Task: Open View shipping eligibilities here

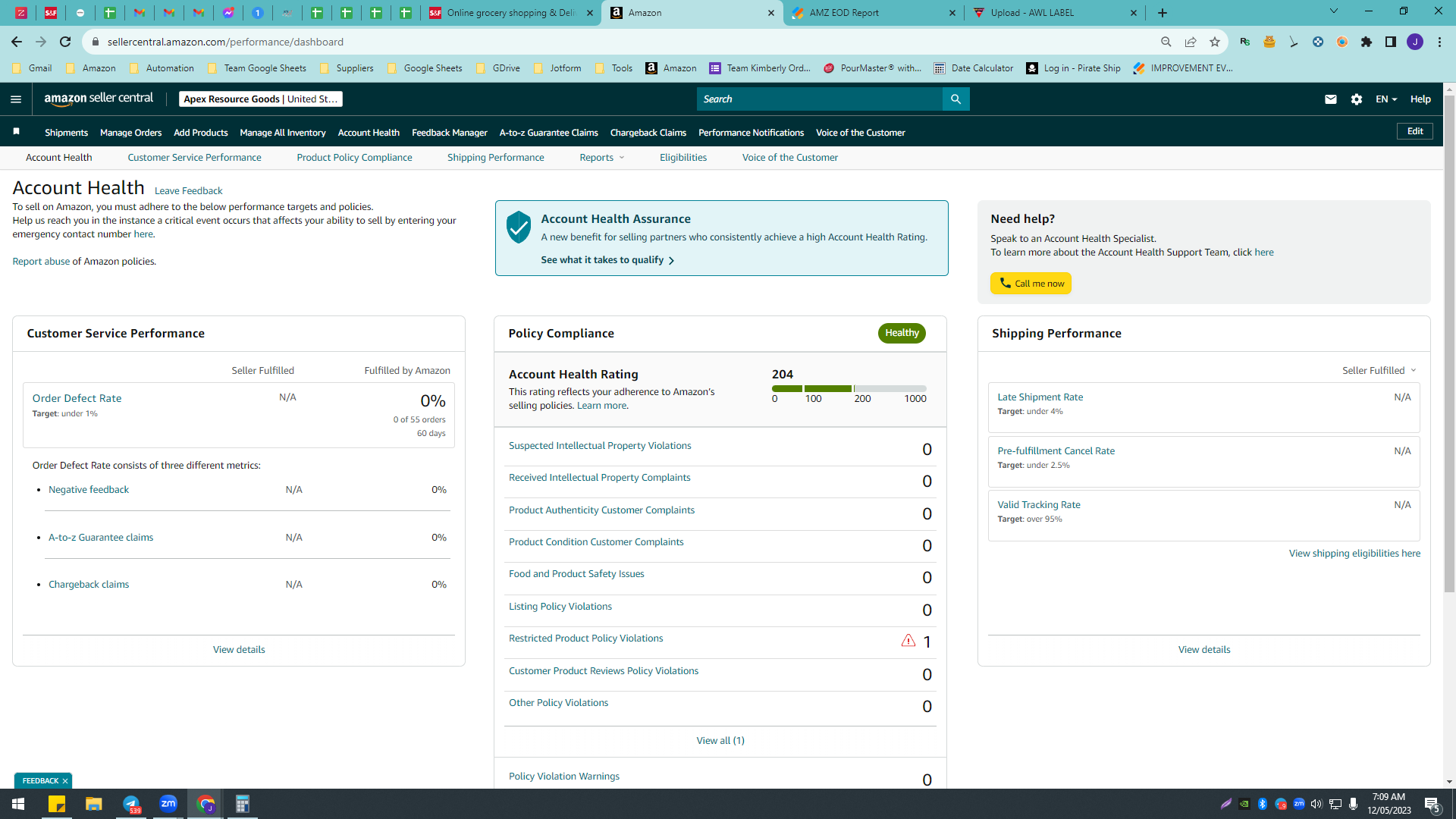Action: pos(1354,554)
